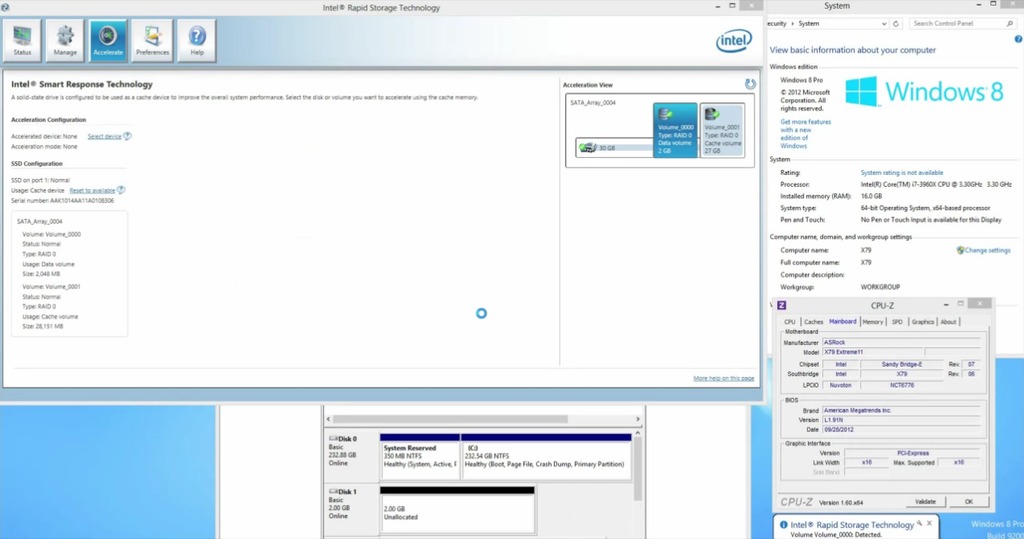Open the System address bar dropdown arrow
This screenshot has width=1024, height=539.
click(x=884, y=24)
